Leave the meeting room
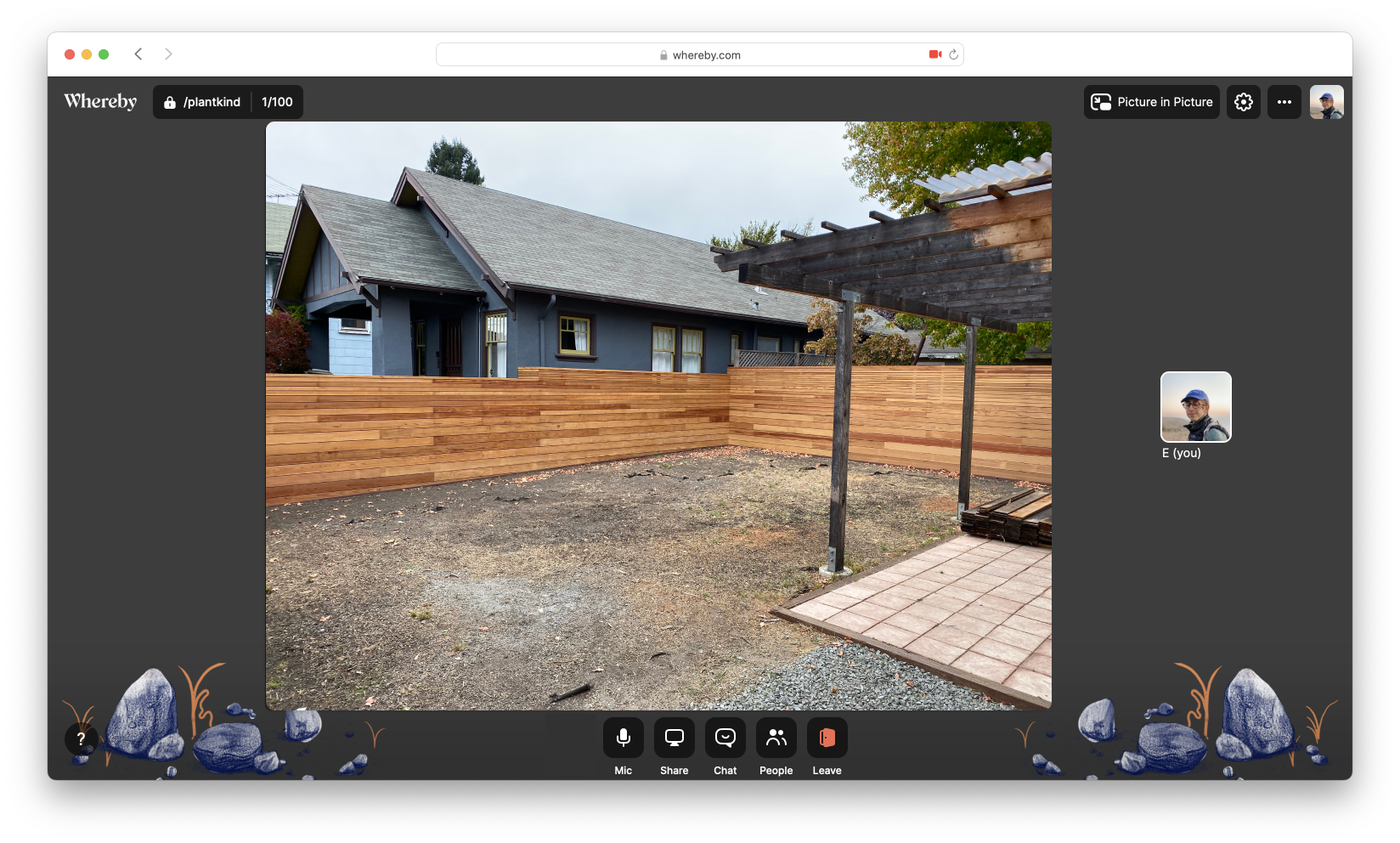 tap(827, 738)
